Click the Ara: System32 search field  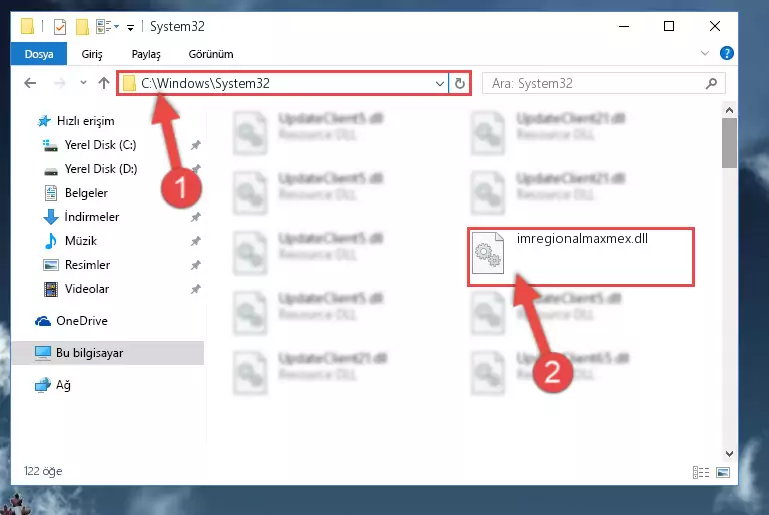[x=596, y=84]
